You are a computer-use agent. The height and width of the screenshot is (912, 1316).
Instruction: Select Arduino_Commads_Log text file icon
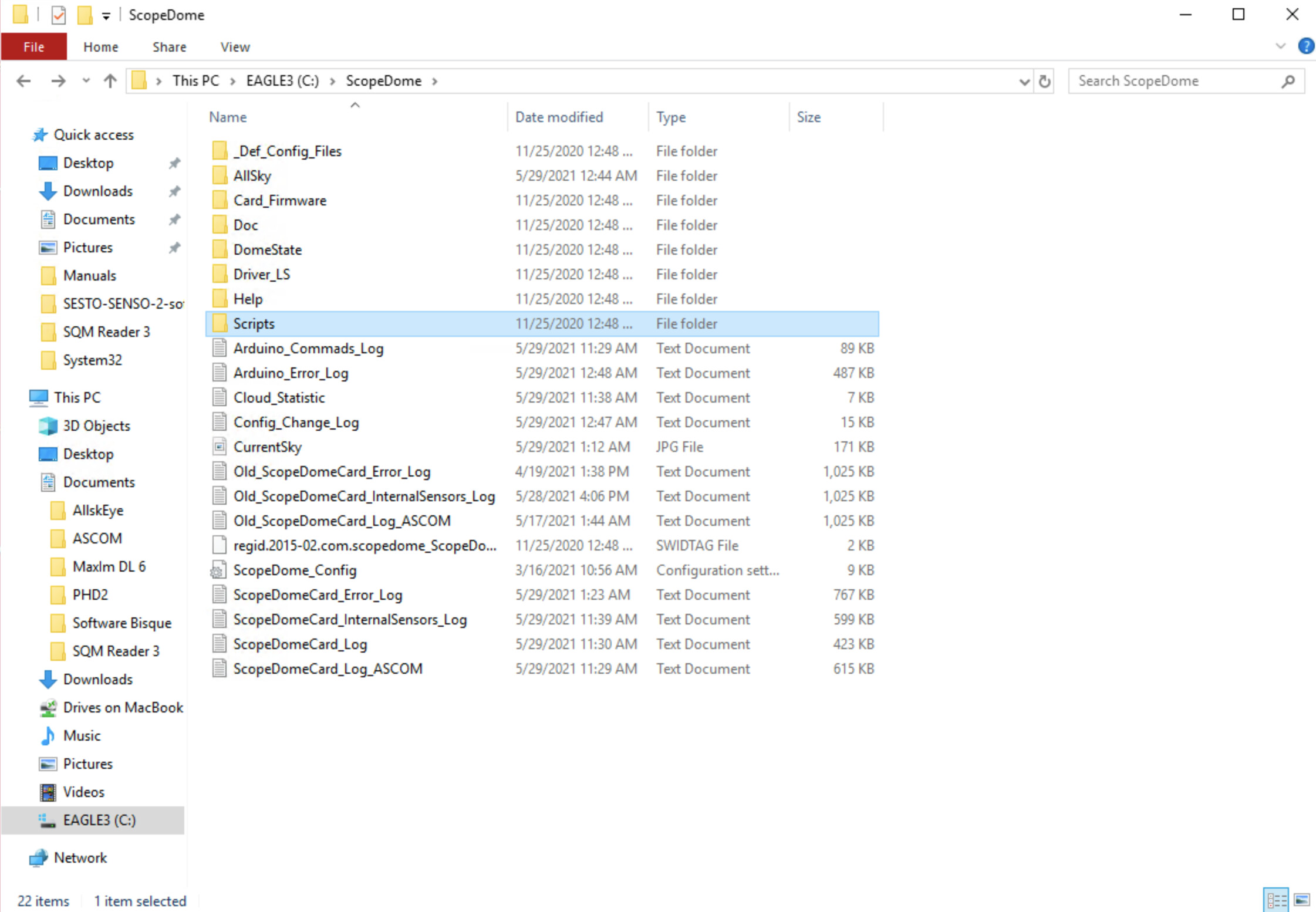point(220,348)
